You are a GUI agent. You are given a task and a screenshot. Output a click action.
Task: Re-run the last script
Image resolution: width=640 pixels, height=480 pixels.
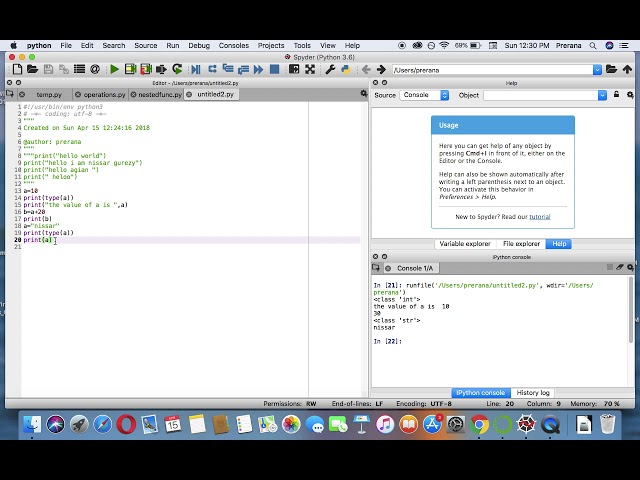tap(177, 69)
